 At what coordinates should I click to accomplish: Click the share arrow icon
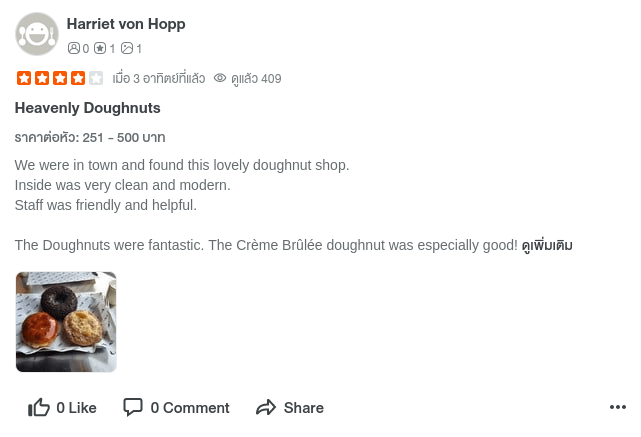pos(266,407)
